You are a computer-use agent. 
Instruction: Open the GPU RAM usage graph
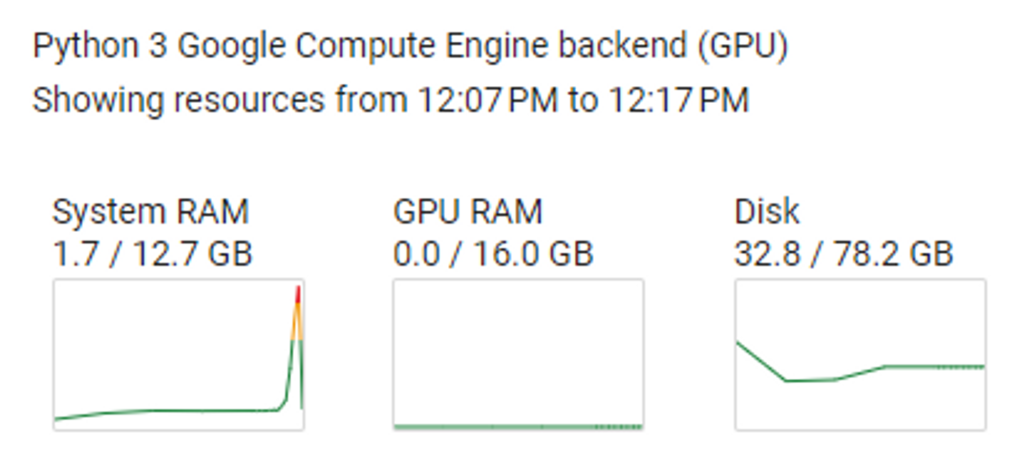pos(519,354)
